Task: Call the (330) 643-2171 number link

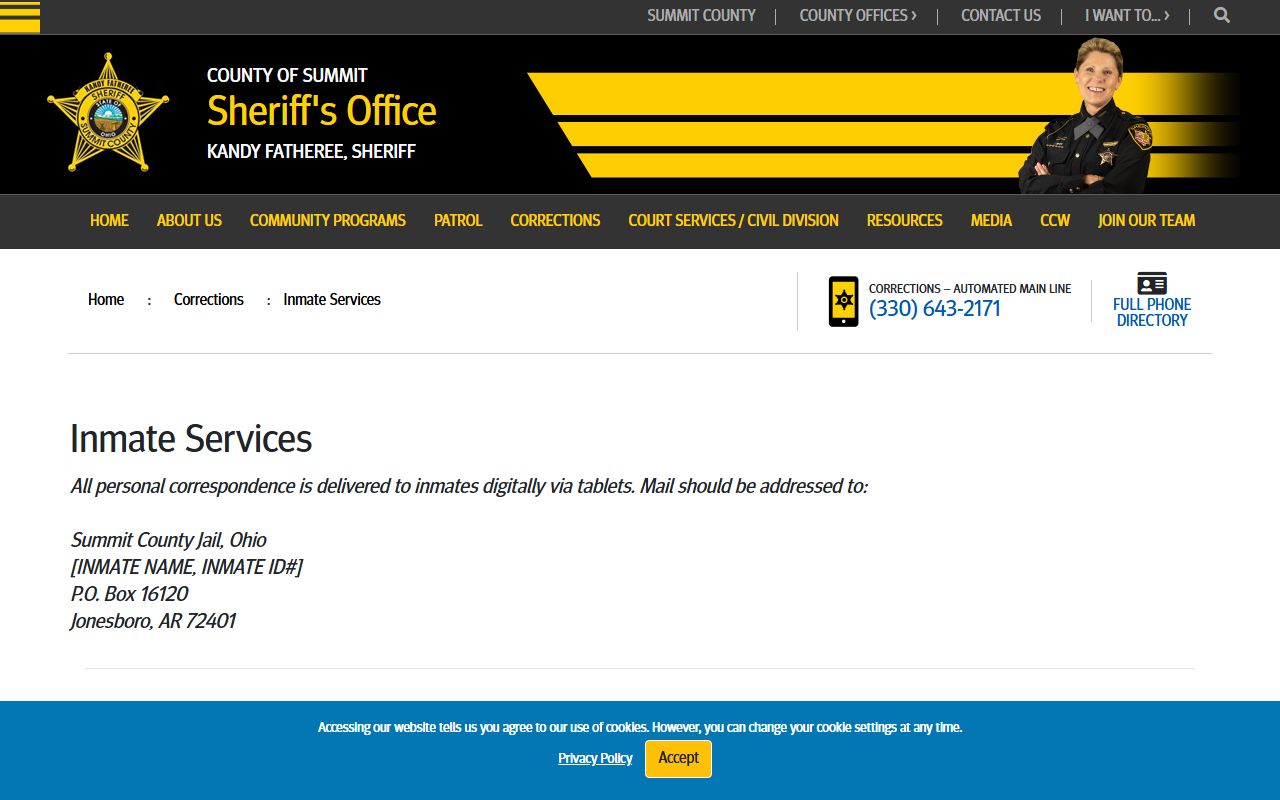Action: [x=935, y=308]
